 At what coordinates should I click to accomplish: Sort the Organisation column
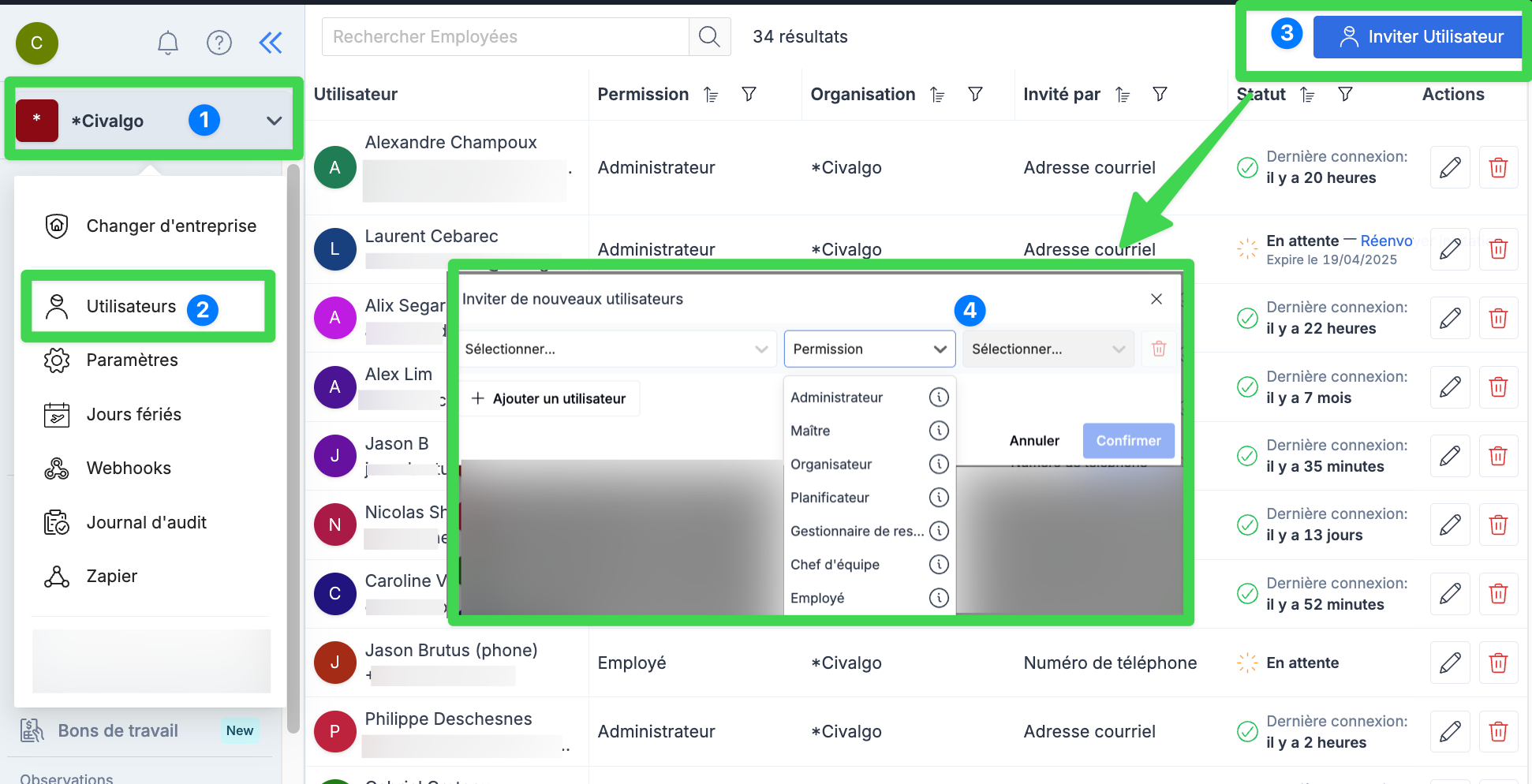point(937,95)
